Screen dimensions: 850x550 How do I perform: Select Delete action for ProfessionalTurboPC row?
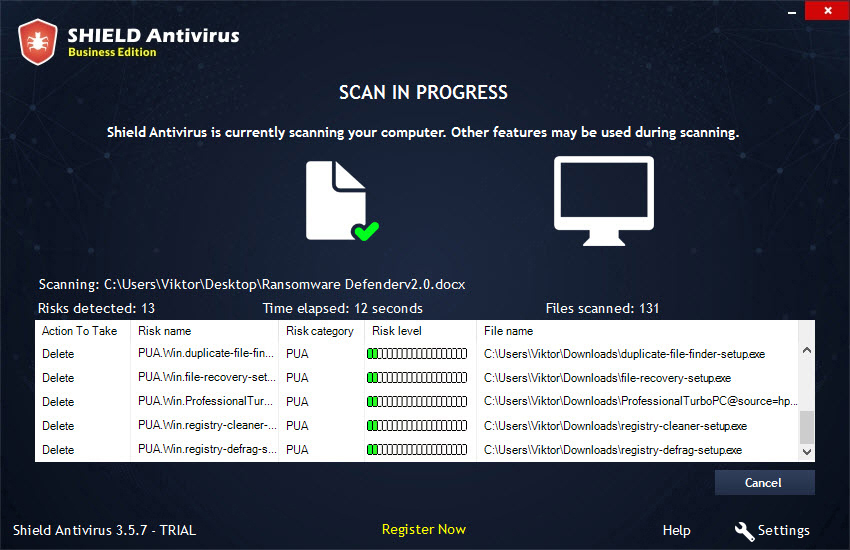click(x=58, y=402)
